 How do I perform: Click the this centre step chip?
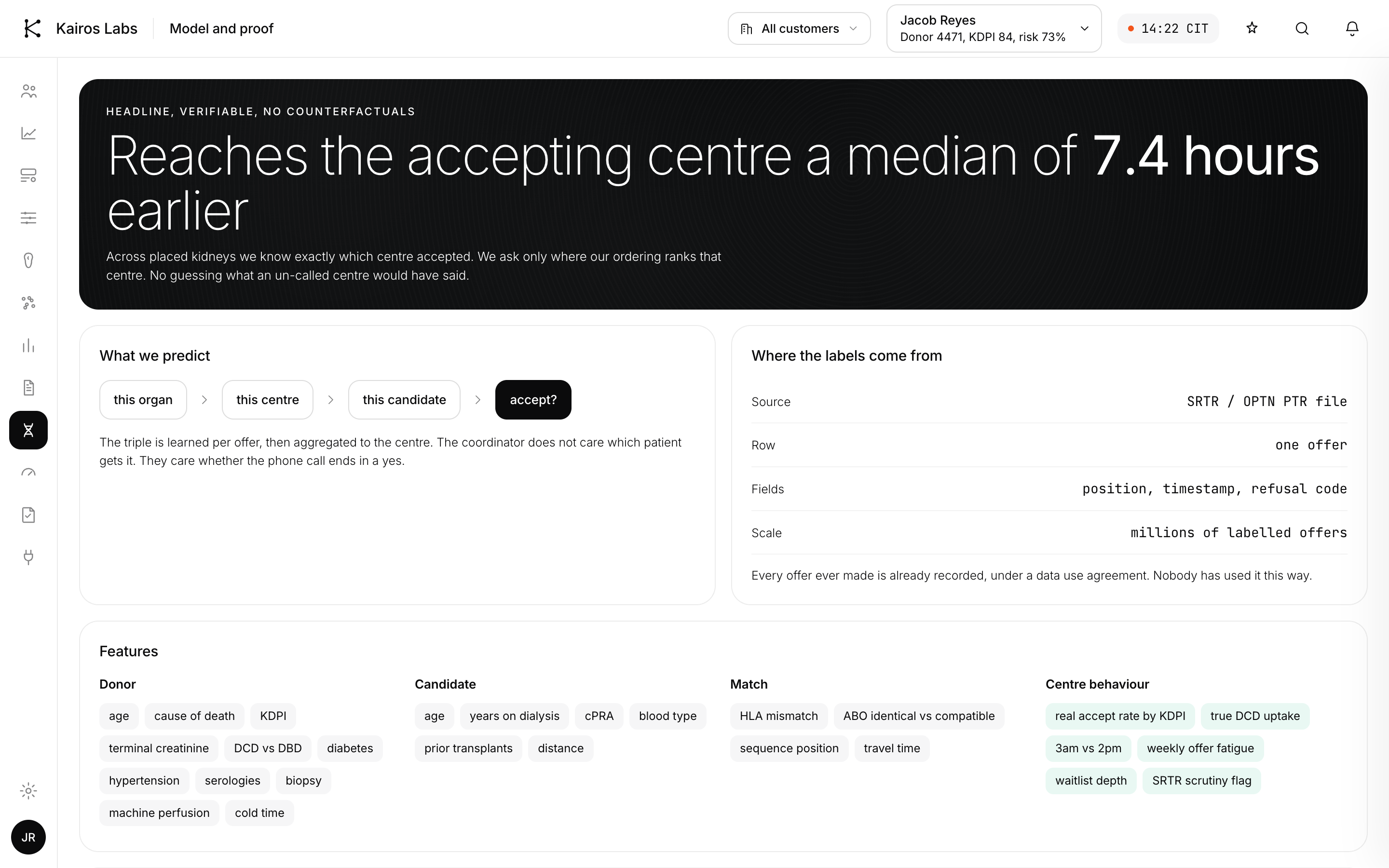point(268,400)
